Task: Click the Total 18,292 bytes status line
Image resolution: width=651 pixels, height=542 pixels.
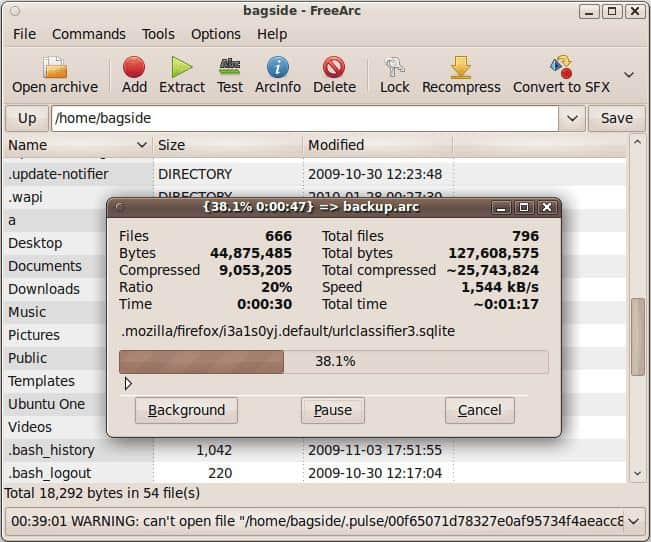Action: point(102,493)
